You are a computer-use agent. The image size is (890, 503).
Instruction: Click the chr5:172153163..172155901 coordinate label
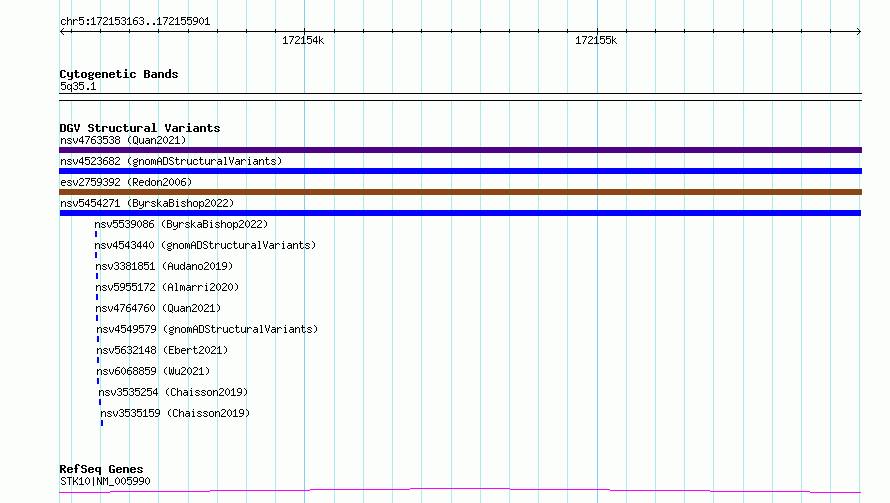point(135,22)
